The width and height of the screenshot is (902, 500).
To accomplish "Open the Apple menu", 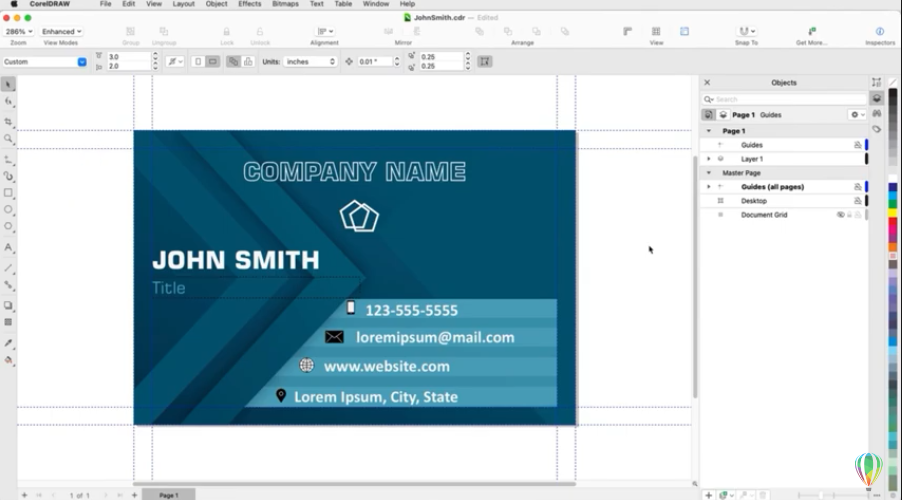I will (14, 4).
